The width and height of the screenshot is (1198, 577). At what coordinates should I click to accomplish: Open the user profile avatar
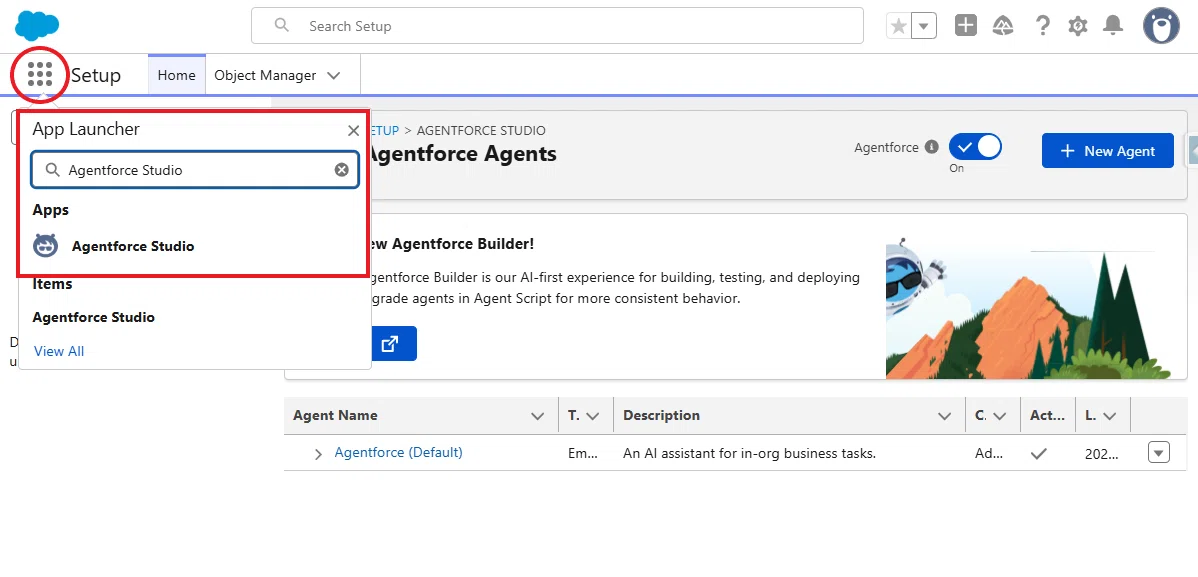tap(1161, 26)
